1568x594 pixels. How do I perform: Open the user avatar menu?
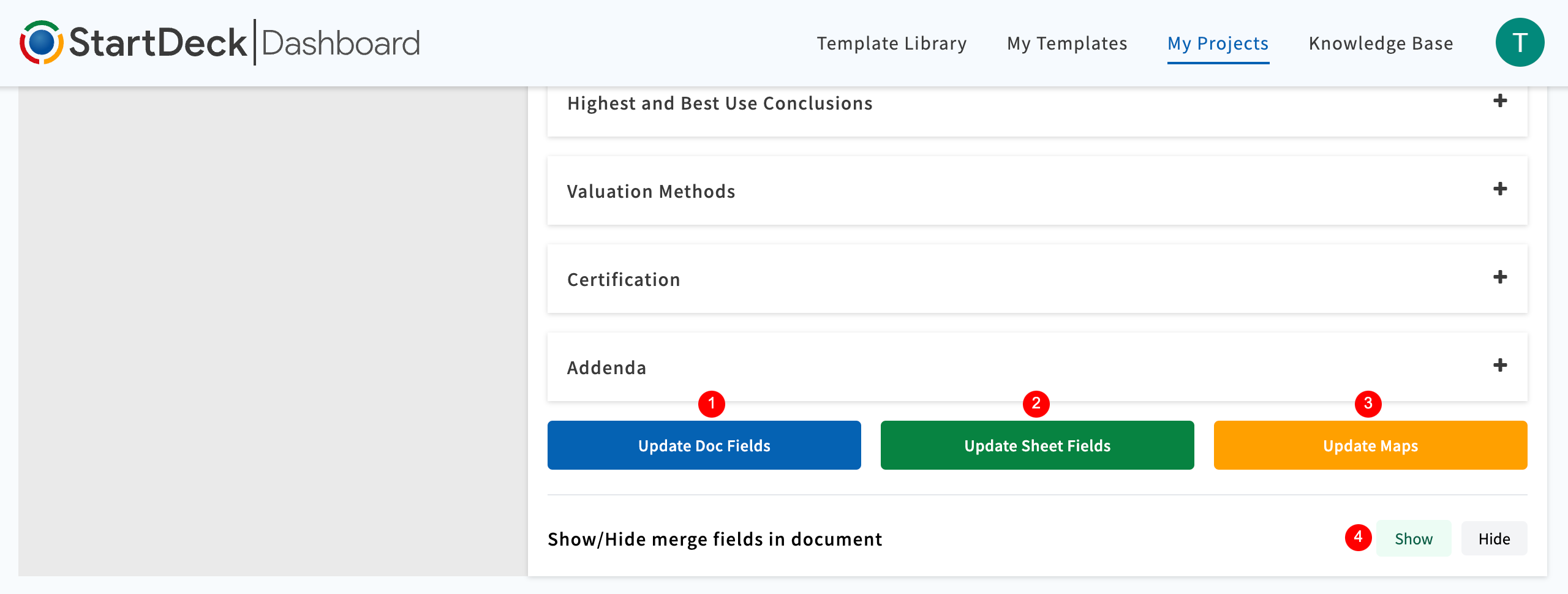click(x=1520, y=43)
